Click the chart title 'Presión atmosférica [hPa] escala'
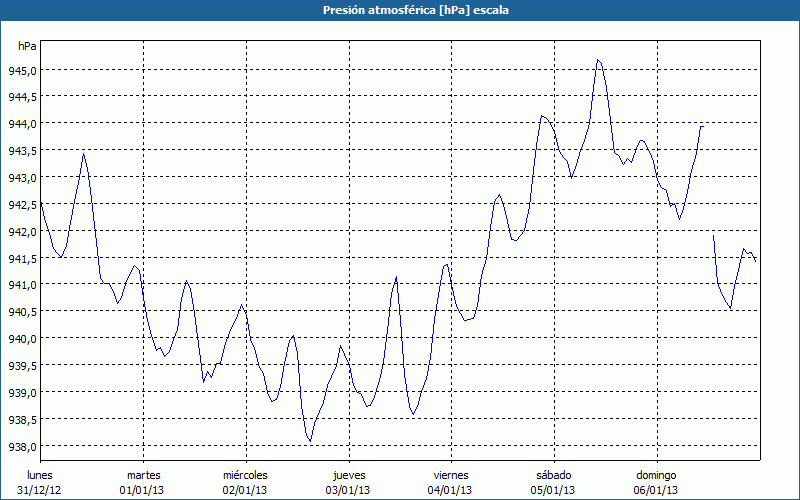Image resolution: width=800 pixels, height=500 pixels. coord(399,10)
